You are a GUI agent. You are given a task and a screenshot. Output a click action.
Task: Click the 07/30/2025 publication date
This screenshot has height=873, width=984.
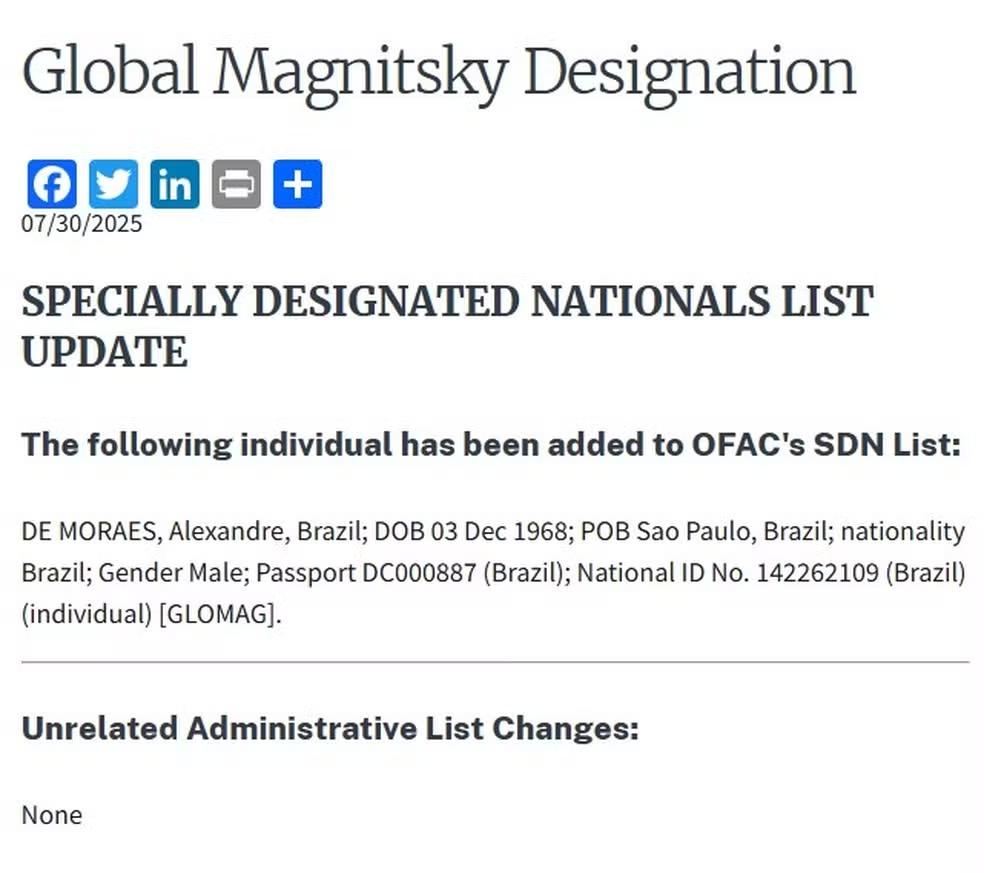pyautogui.click(x=82, y=223)
